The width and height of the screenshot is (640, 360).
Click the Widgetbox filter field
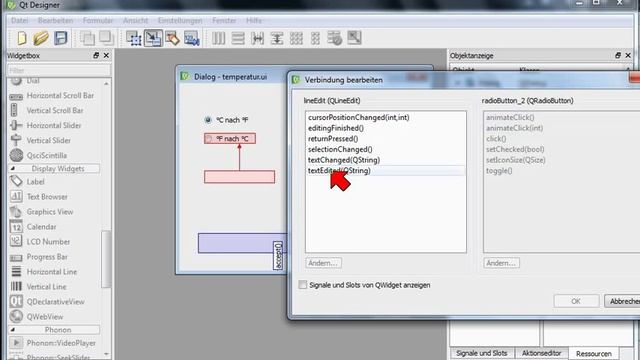(59, 71)
